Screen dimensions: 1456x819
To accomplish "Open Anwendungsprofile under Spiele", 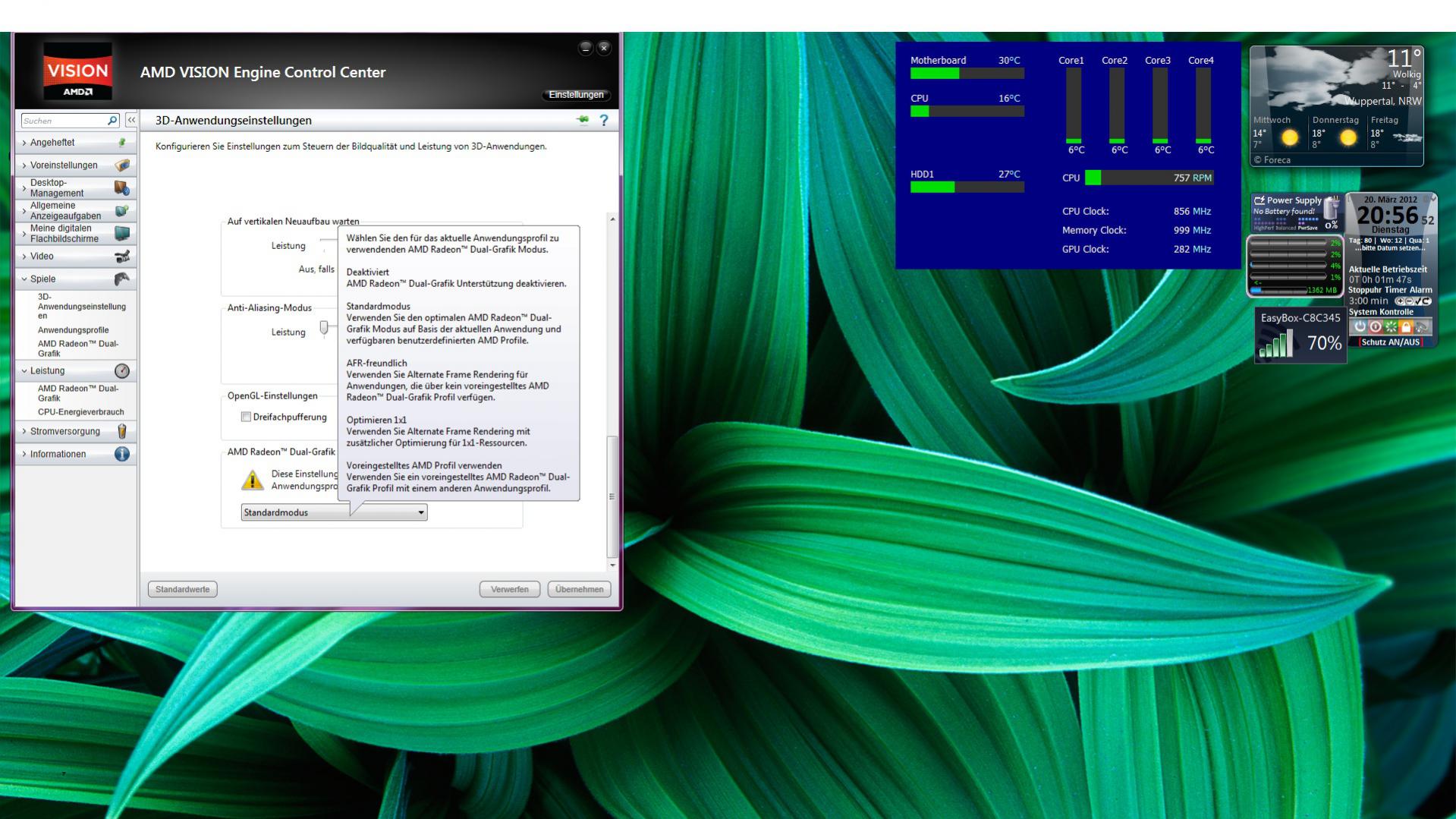I will [73, 330].
